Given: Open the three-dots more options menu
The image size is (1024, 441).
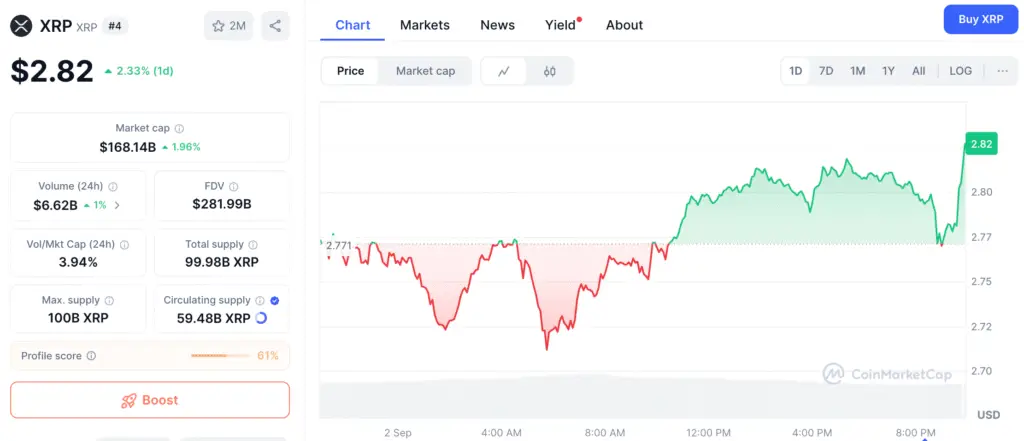Looking at the screenshot, I should coord(1002,71).
